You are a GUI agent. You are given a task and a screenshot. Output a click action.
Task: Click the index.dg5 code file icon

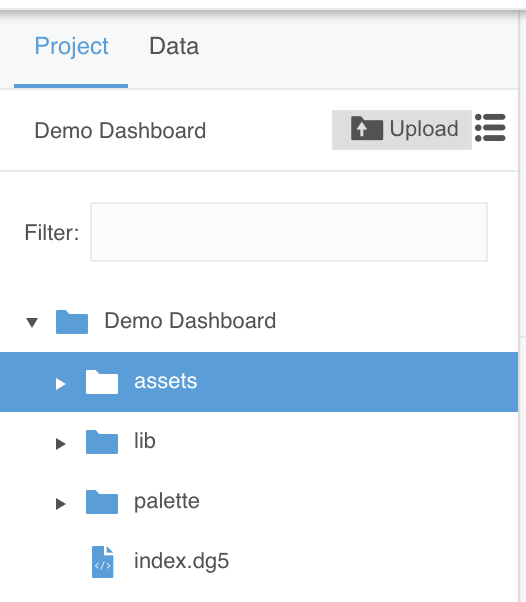pos(103,562)
